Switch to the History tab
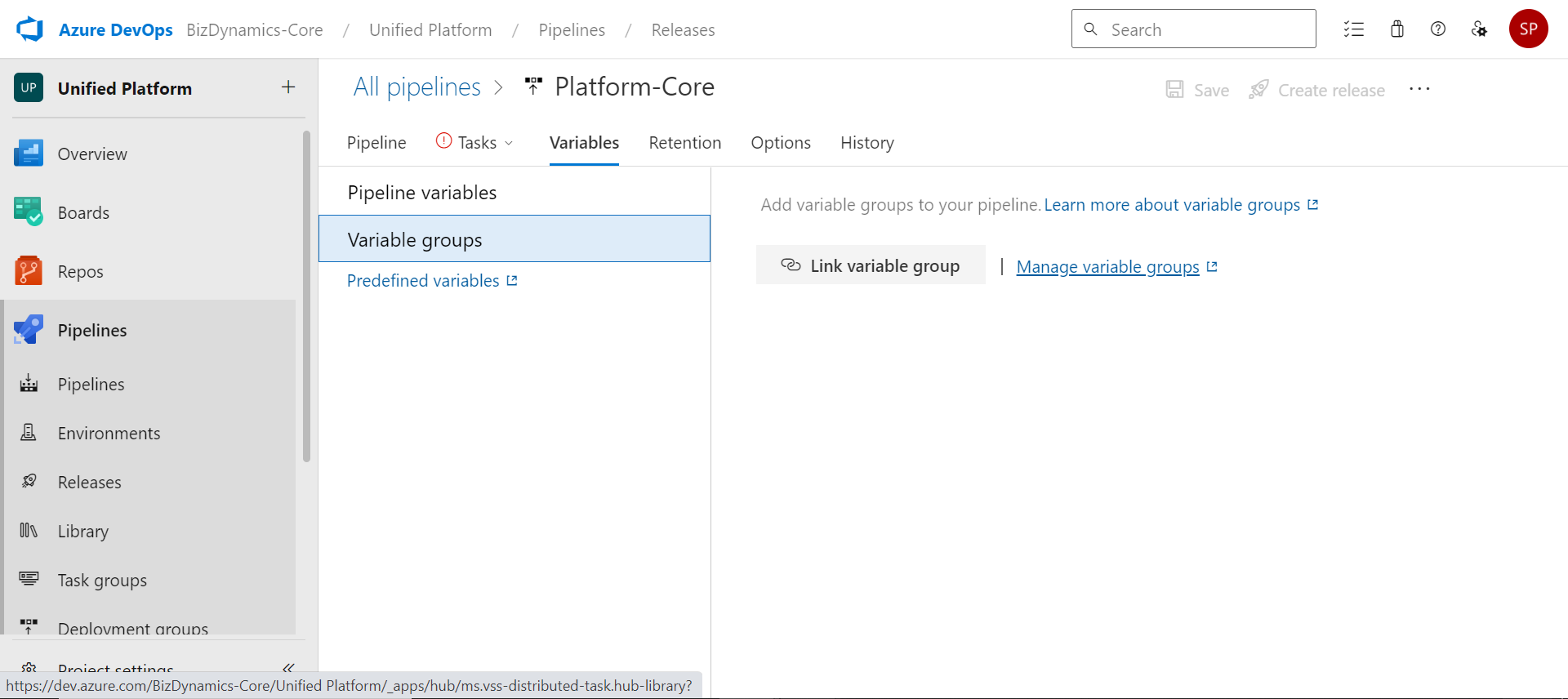Screen dimensions: 1568x699 pyautogui.click(x=867, y=143)
